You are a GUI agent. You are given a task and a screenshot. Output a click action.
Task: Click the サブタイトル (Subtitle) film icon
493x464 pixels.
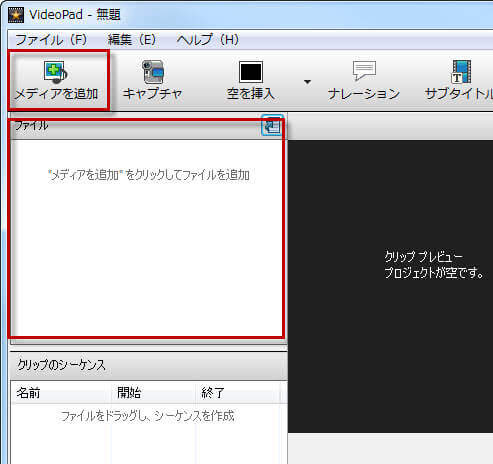coord(461,72)
